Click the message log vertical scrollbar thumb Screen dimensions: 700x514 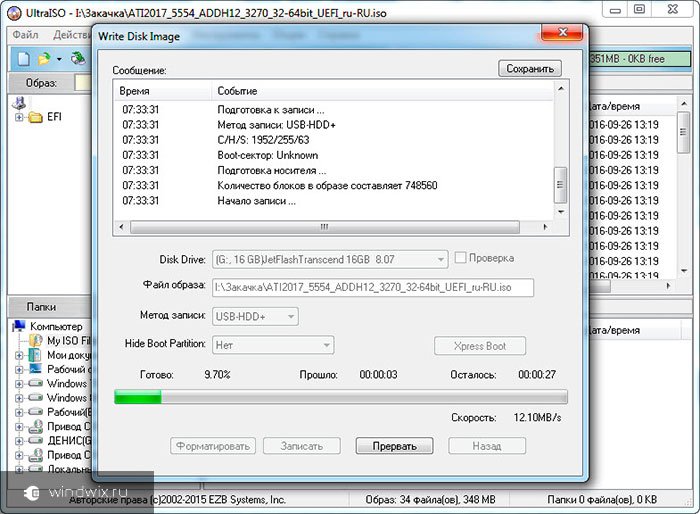point(560,185)
